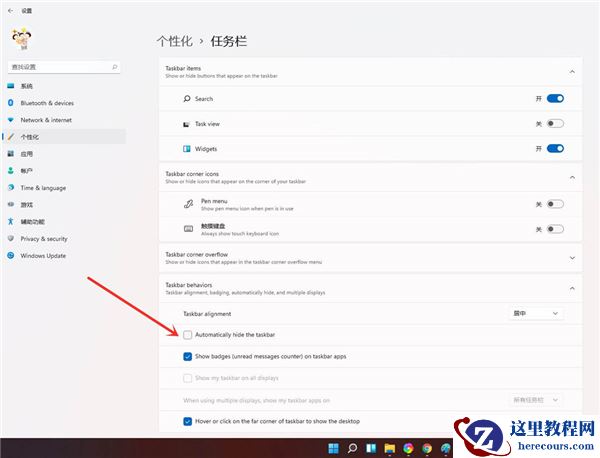Image resolution: width=600 pixels, height=458 pixels.
Task: Open the Widgets icon on taskbar
Action: [371, 448]
